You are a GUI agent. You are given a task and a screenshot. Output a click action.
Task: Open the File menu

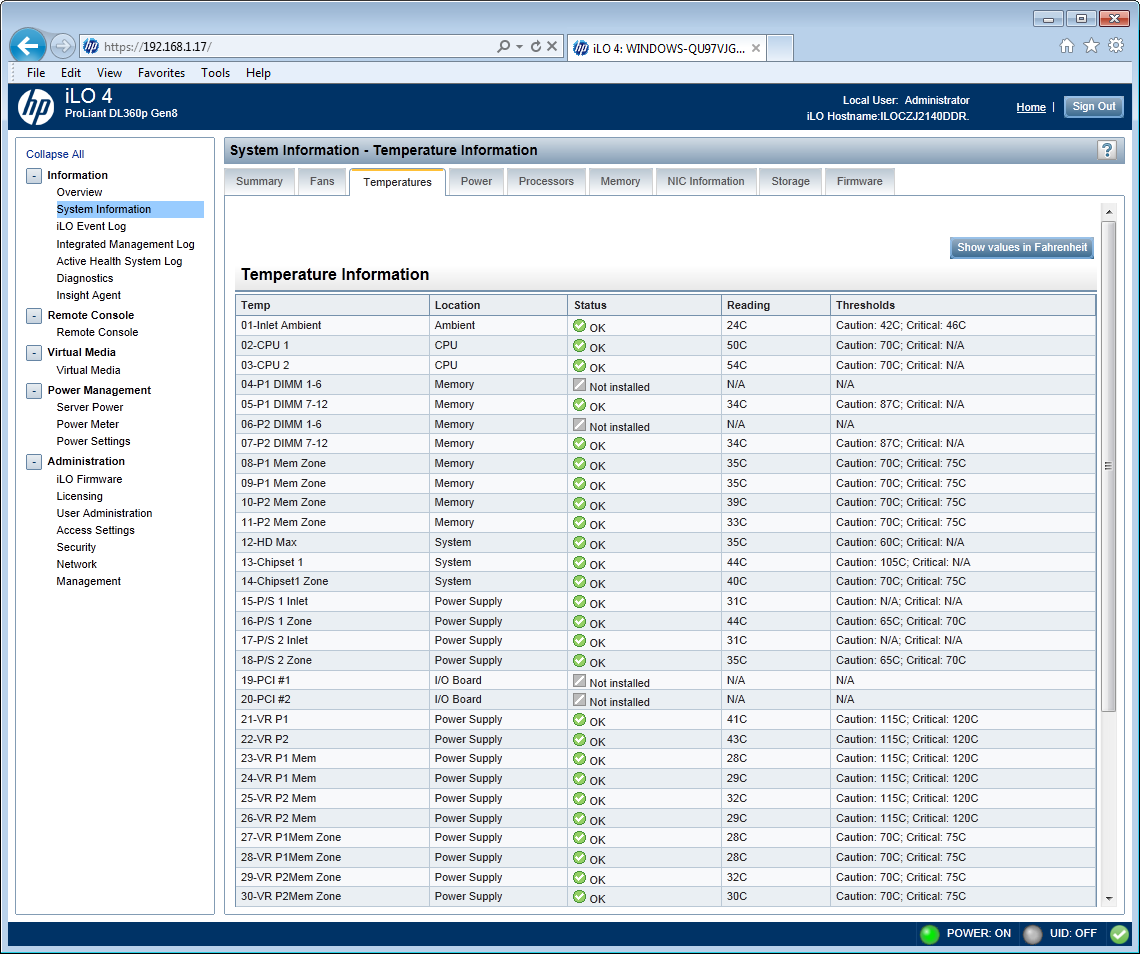click(36, 73)
